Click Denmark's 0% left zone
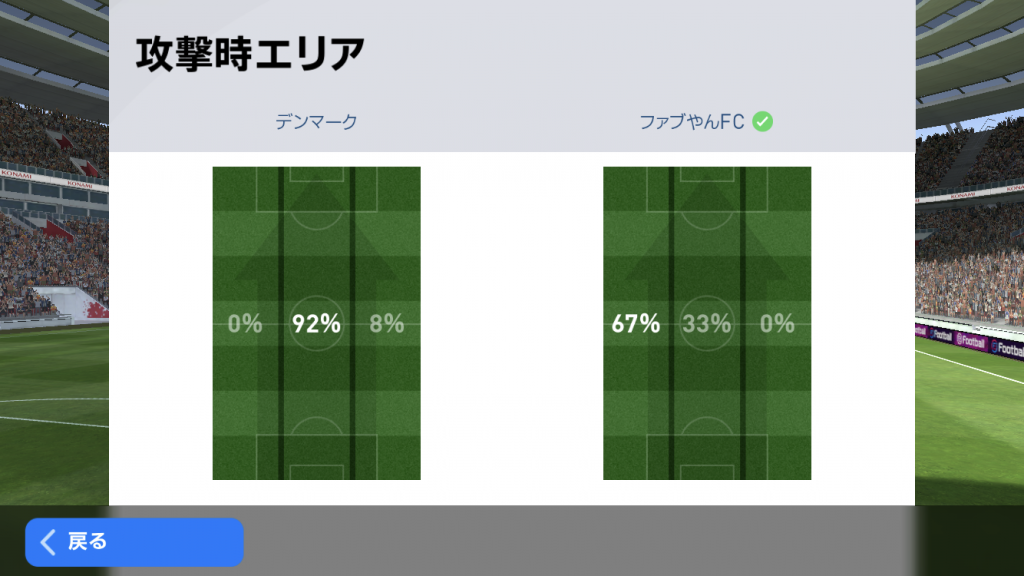This screenshot has height=576, width=1024. pos(245,323)
